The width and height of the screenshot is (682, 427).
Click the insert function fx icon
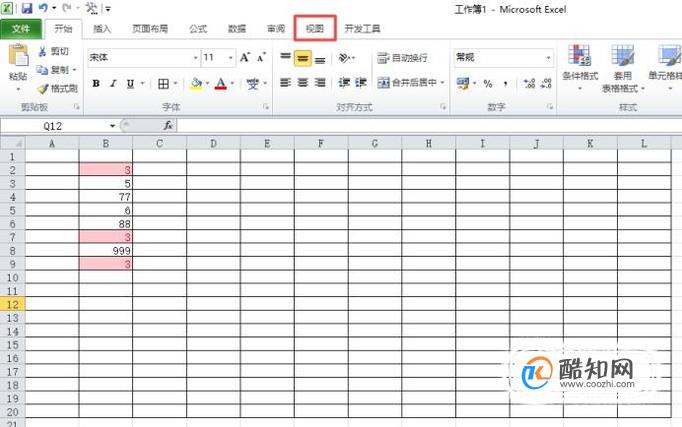point(168,126)
